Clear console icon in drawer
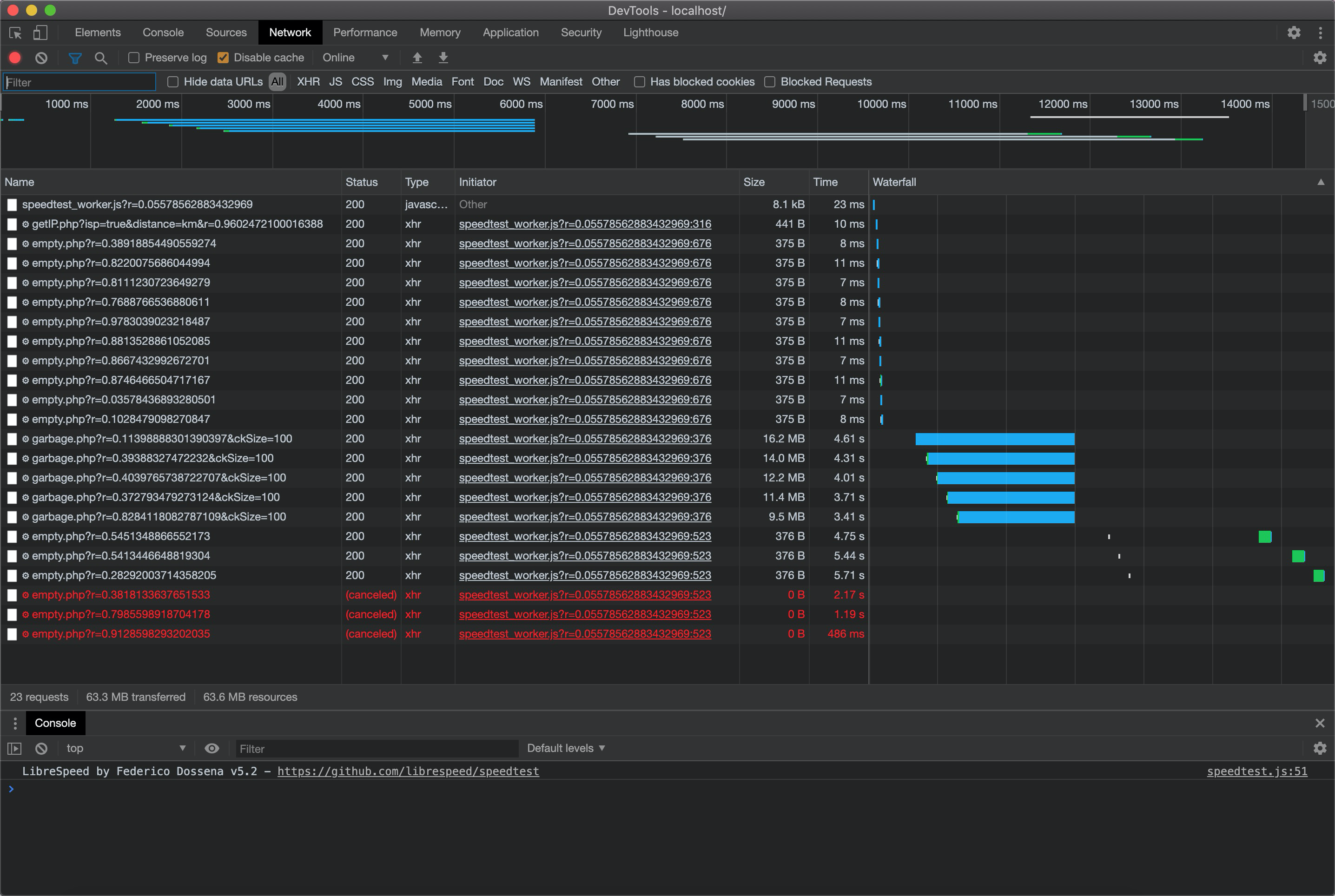 41,748
